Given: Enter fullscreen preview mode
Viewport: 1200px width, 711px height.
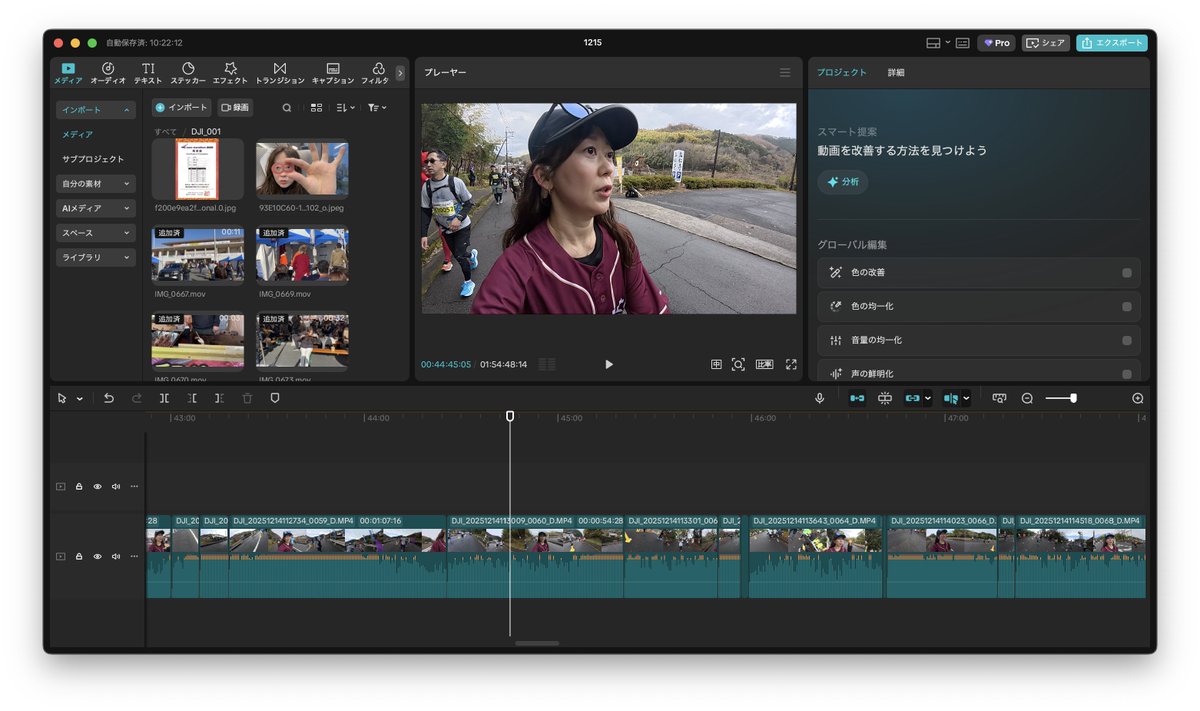Looking at the screenshot, I should click(x=791, y=364).
